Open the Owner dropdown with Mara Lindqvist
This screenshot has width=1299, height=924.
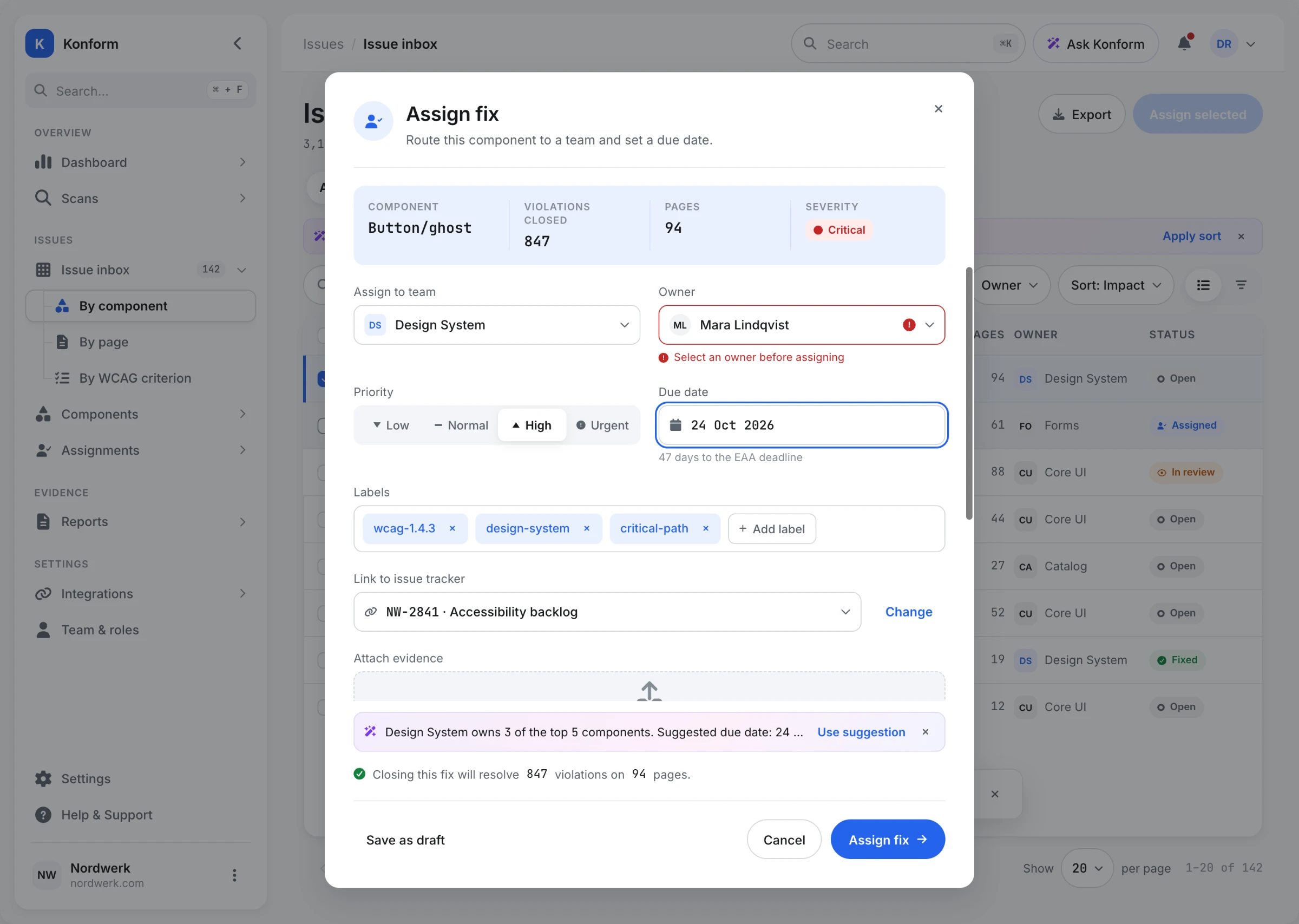[802, 325]
